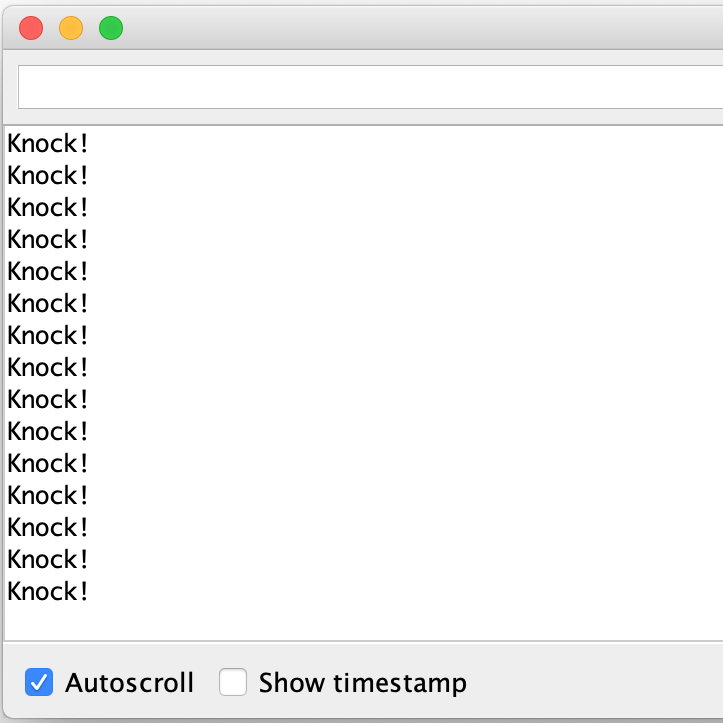Viewport: 723px width, 723px height.
Task: Click the sixth Knock! line in output
Action: click(47, 303)
